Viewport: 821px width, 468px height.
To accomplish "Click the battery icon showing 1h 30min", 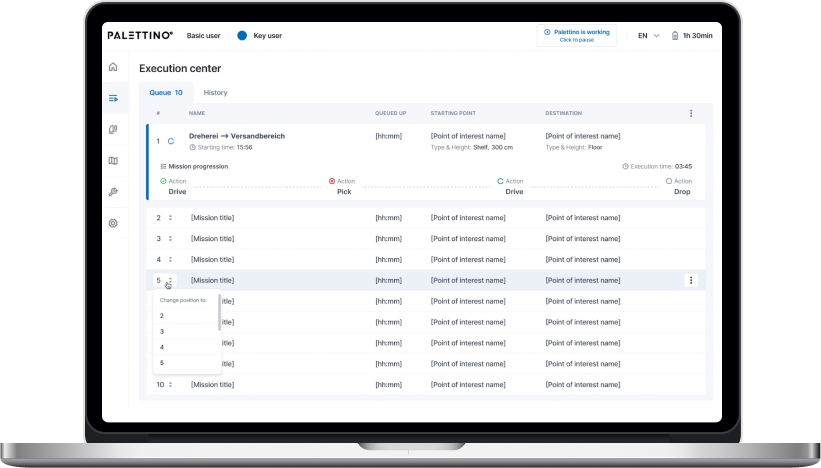I will click(675, 36).
